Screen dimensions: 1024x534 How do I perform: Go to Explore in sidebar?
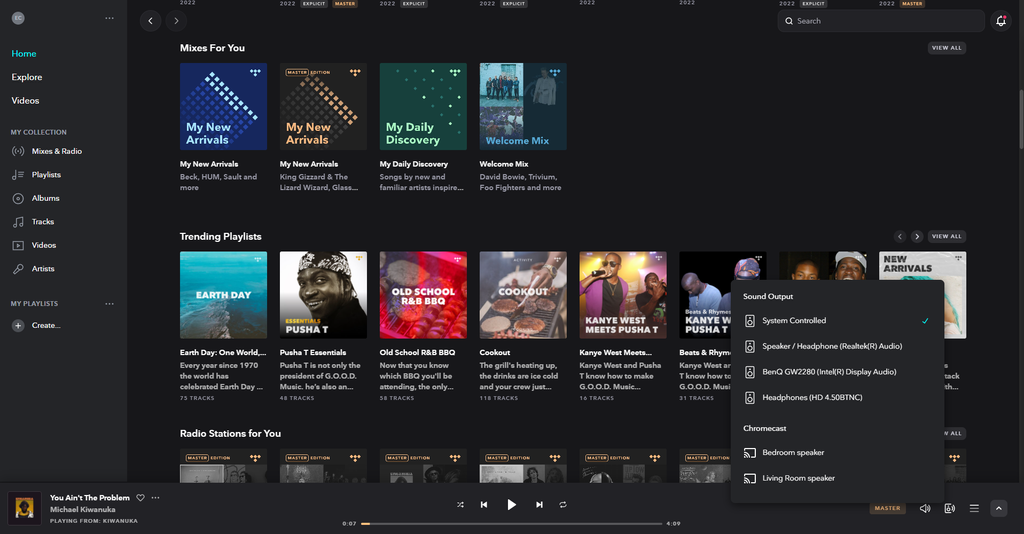point(27,77)
